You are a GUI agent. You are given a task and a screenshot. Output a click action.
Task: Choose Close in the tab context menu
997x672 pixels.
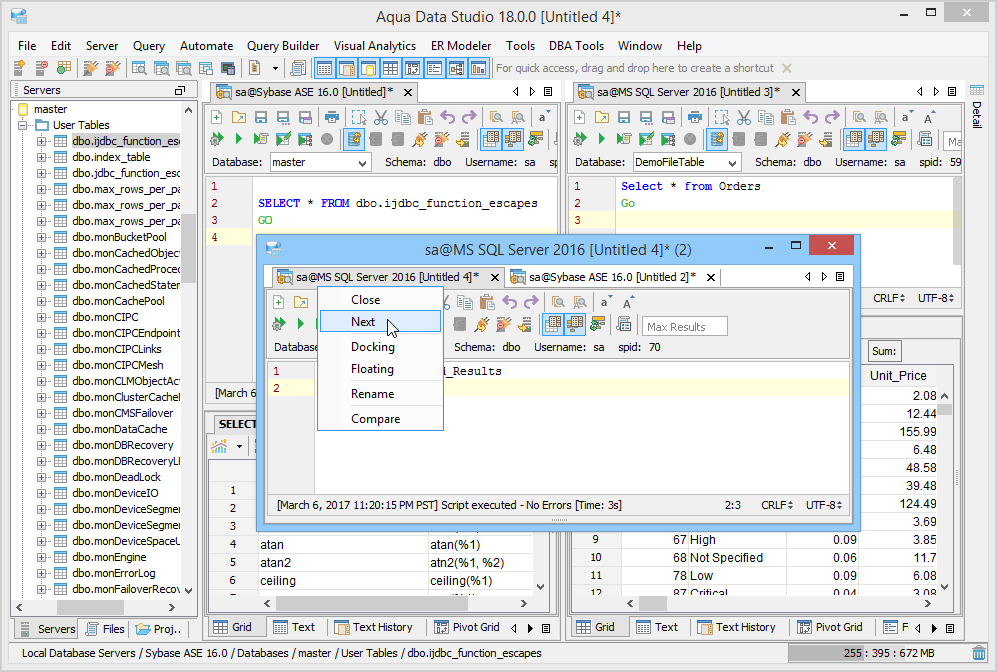(x=380, y=299)
